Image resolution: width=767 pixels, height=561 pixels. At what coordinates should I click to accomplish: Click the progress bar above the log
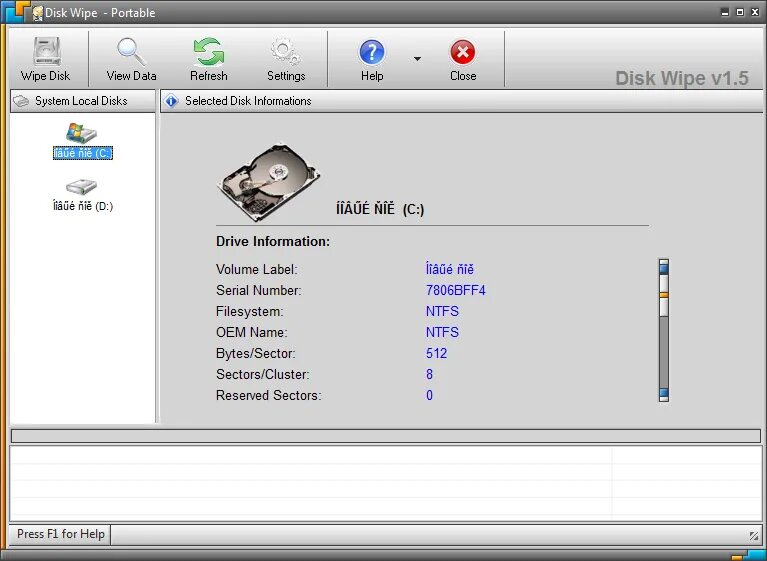[x=385, y=436]
